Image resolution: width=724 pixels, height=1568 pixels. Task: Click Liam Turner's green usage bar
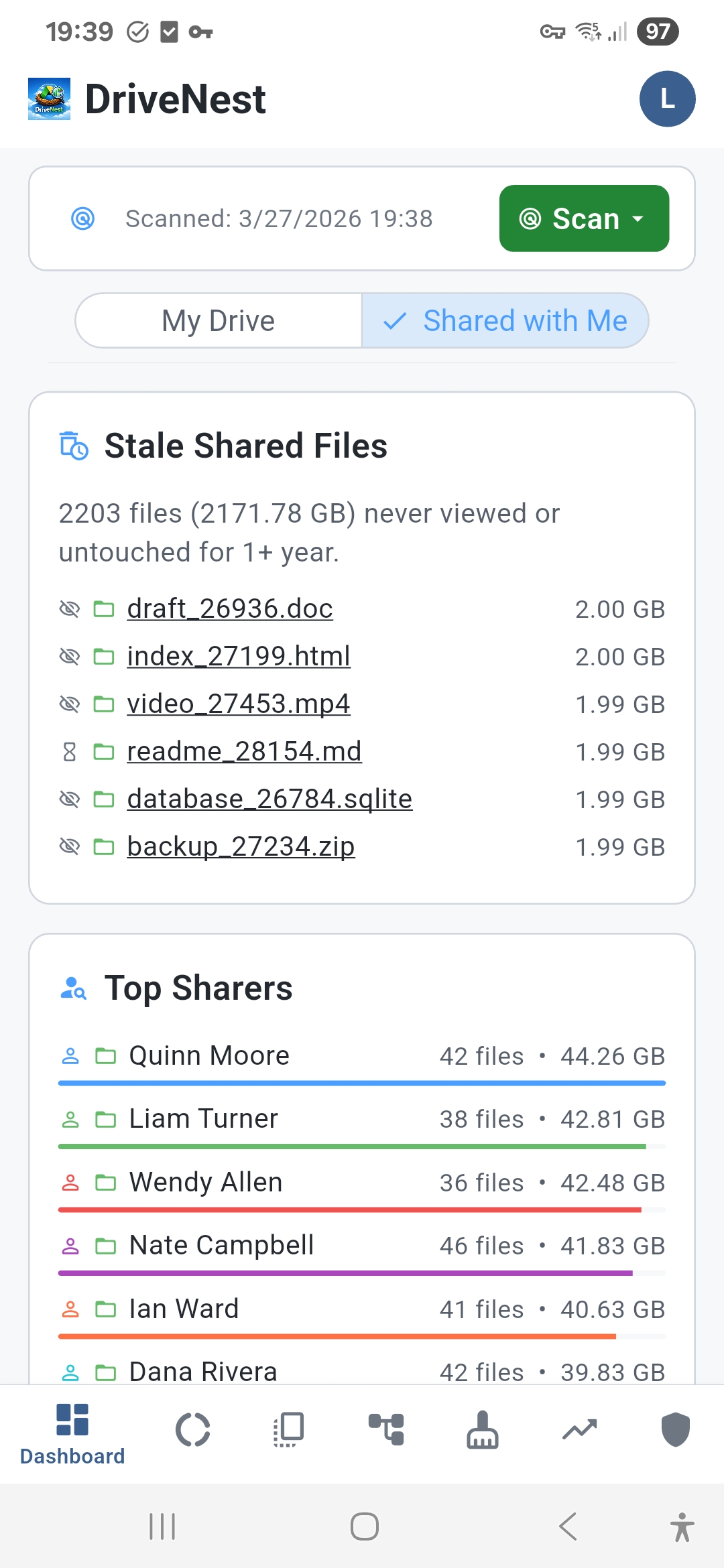[x=352, y=1147]
